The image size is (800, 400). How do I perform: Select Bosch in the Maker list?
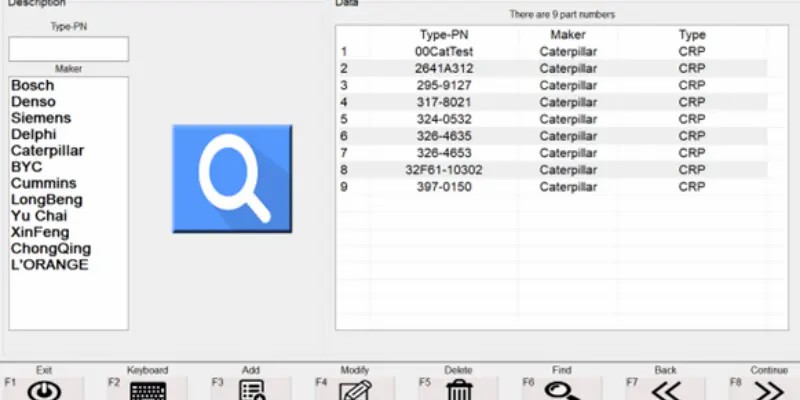point(33,86)
